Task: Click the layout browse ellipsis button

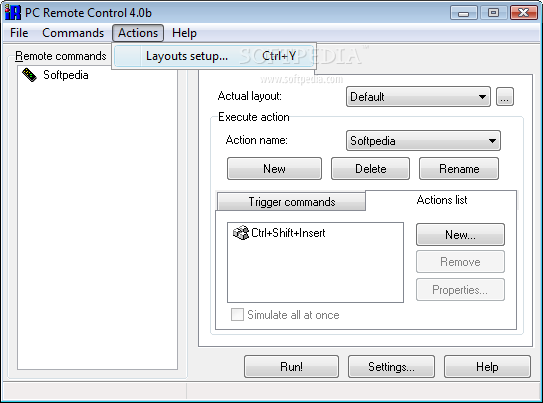Action: tap(505, 97)
